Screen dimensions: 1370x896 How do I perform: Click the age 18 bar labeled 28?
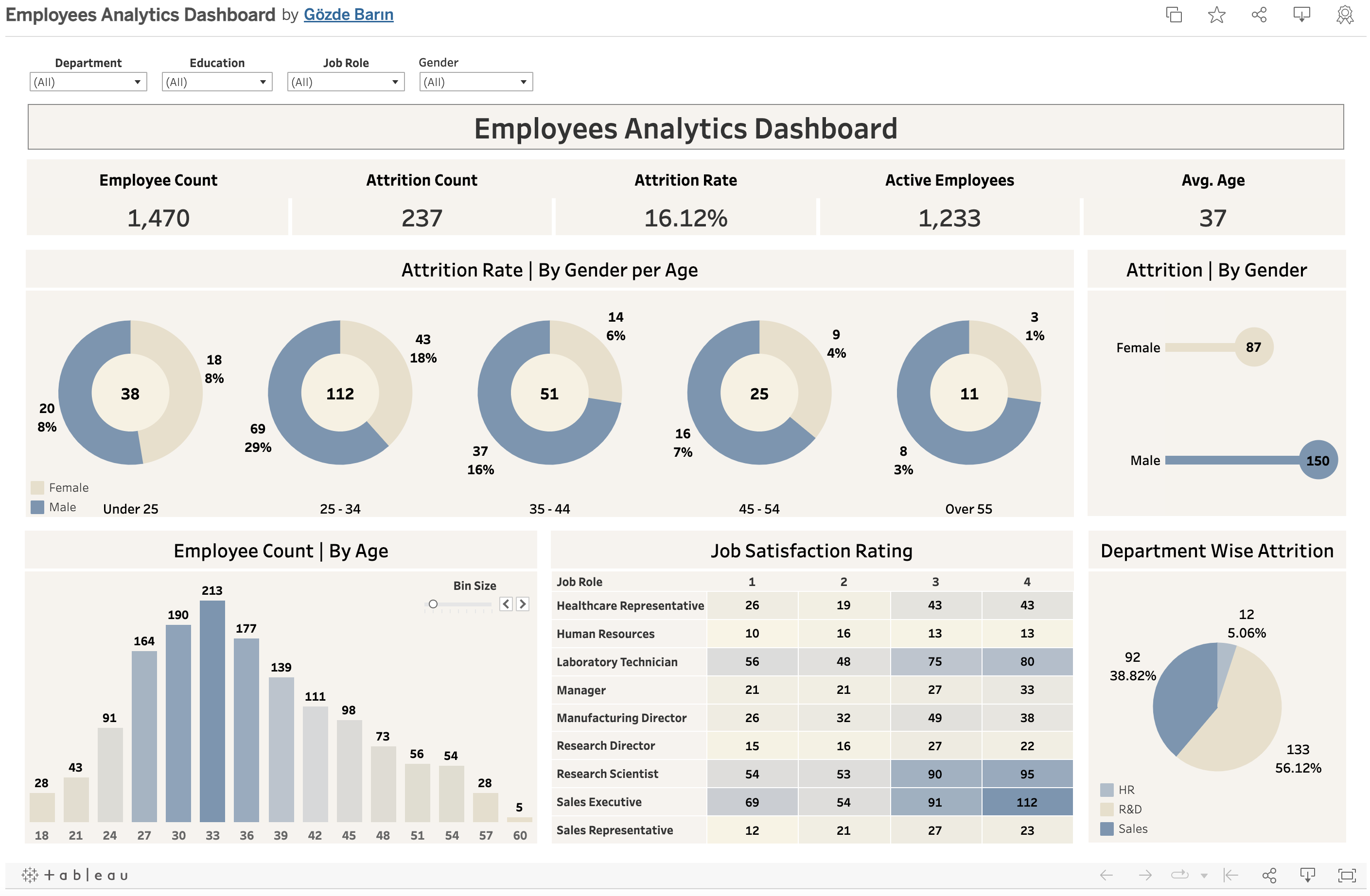(42, 808)
